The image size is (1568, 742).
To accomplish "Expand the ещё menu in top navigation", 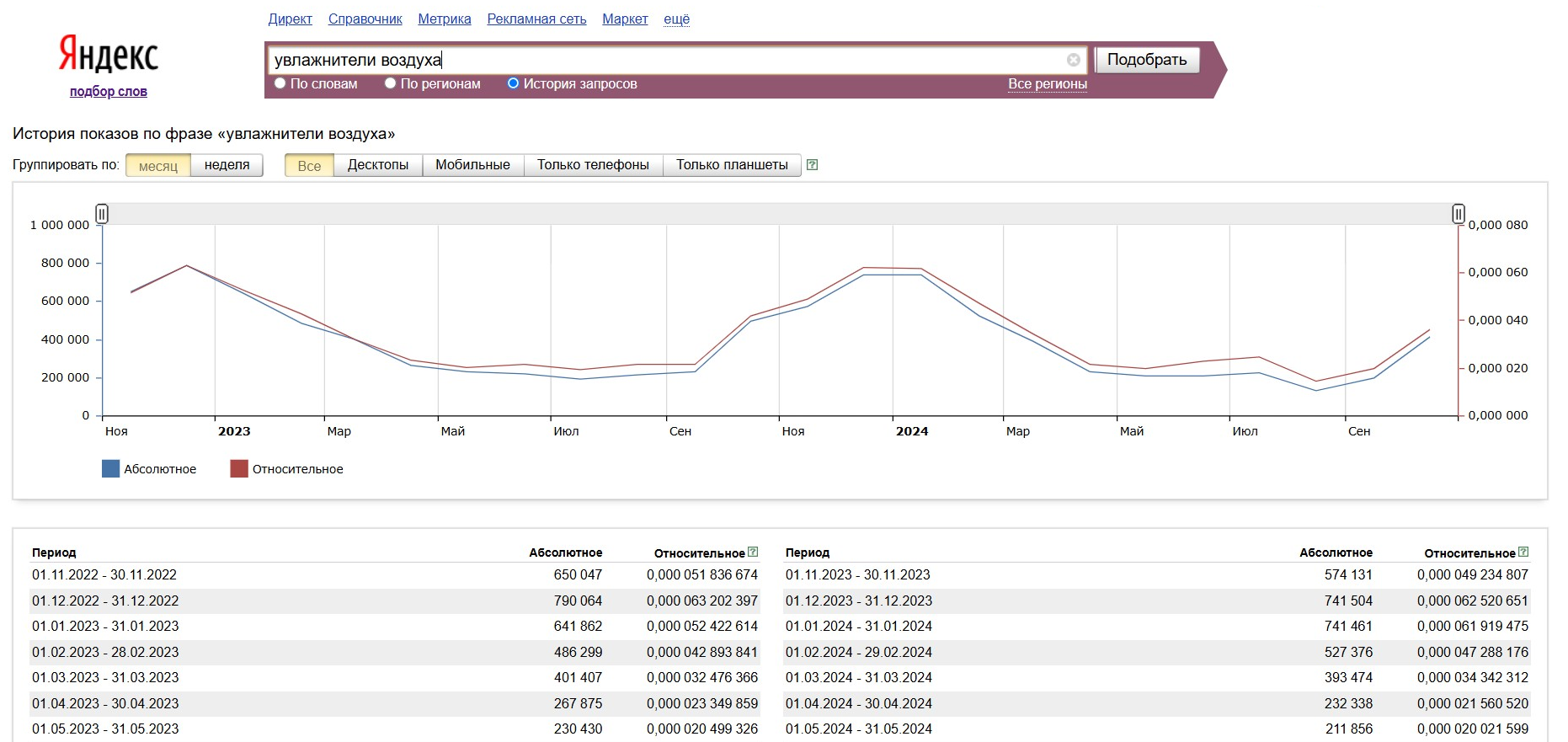I will coord(676,19).
